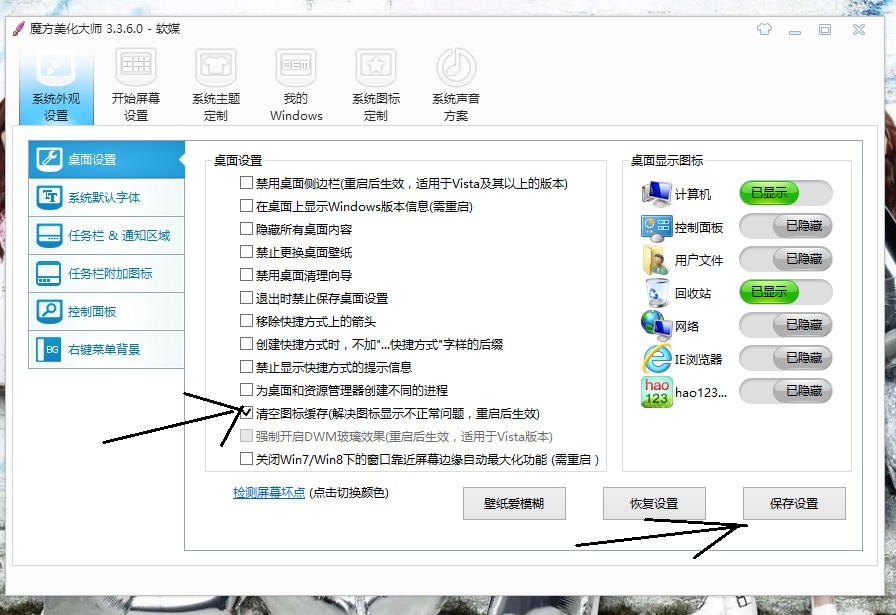Click the 控制面板 icon in desktop icons list
896x615 pixels.
pos(656,227)
